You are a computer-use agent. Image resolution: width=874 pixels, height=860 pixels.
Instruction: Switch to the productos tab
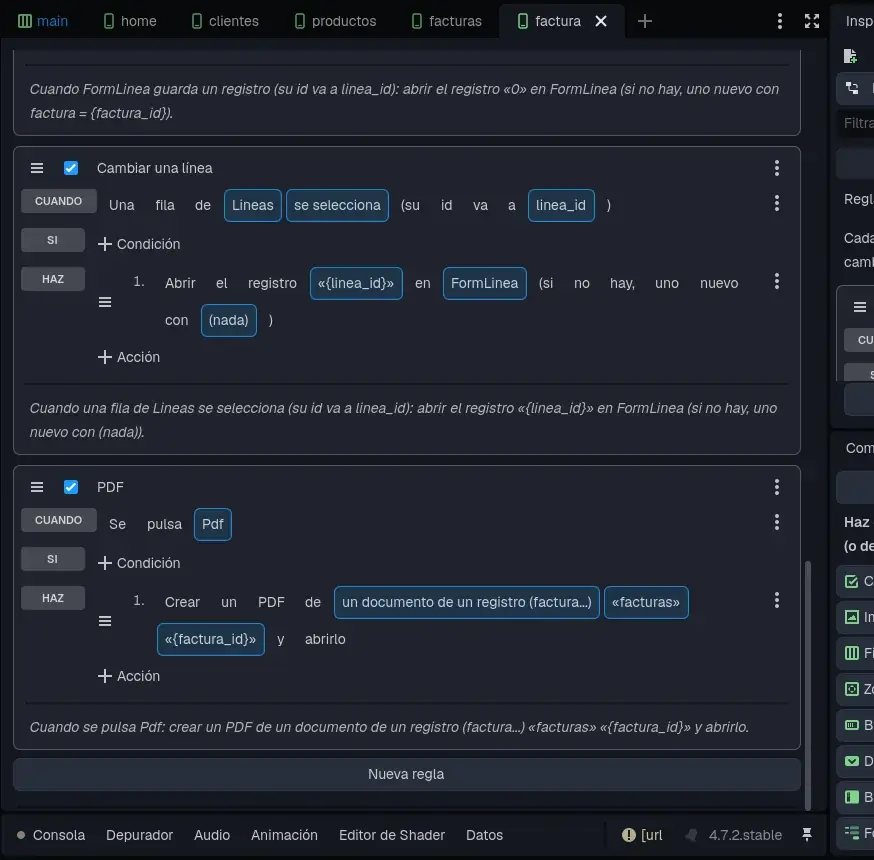(x=336, y=21)
